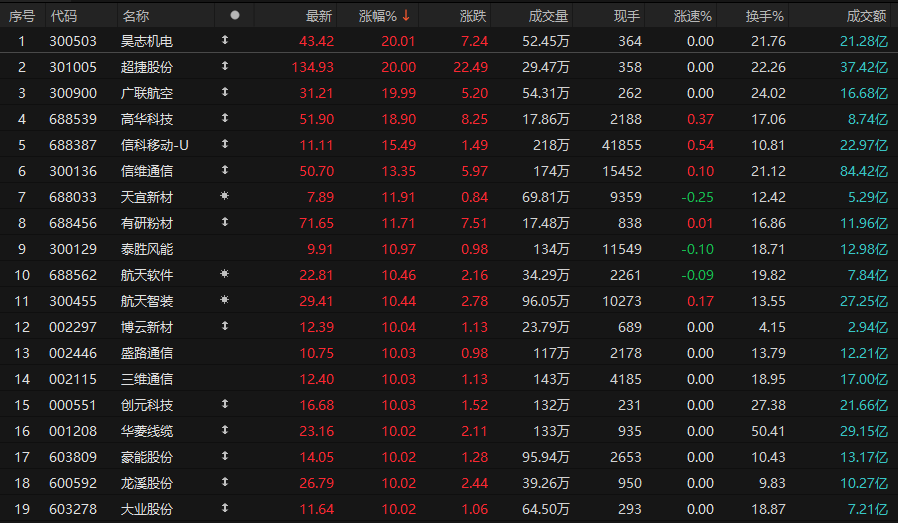The width and height of the screenshot is (898, 523).
Task: Sort by 现手 column header
Action: tap(627, 16)
